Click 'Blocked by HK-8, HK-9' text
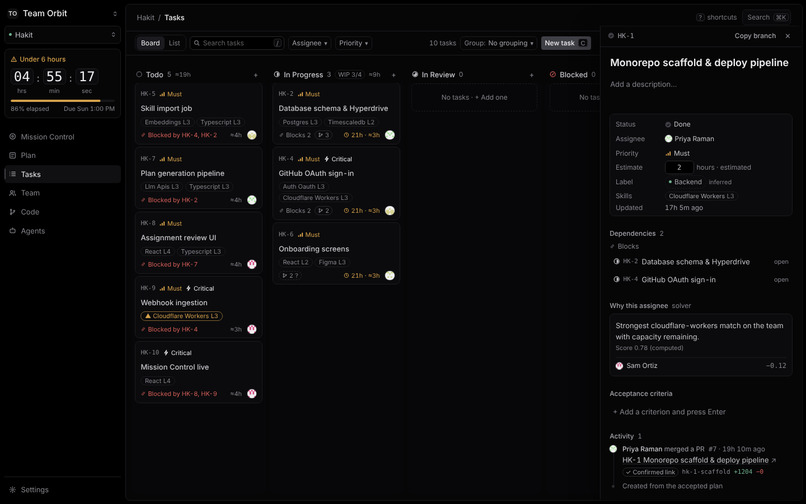The image size is (806, 504). point(182,394)
